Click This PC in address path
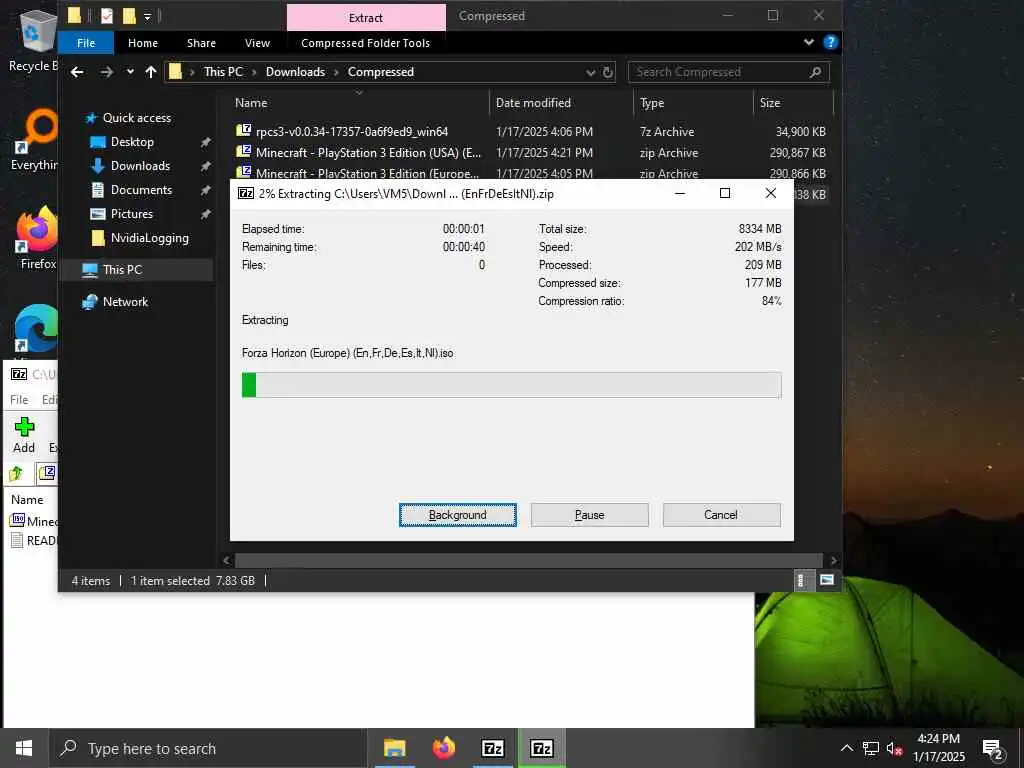This screenshot has height=768, width=1024. [x=223, y=72]
